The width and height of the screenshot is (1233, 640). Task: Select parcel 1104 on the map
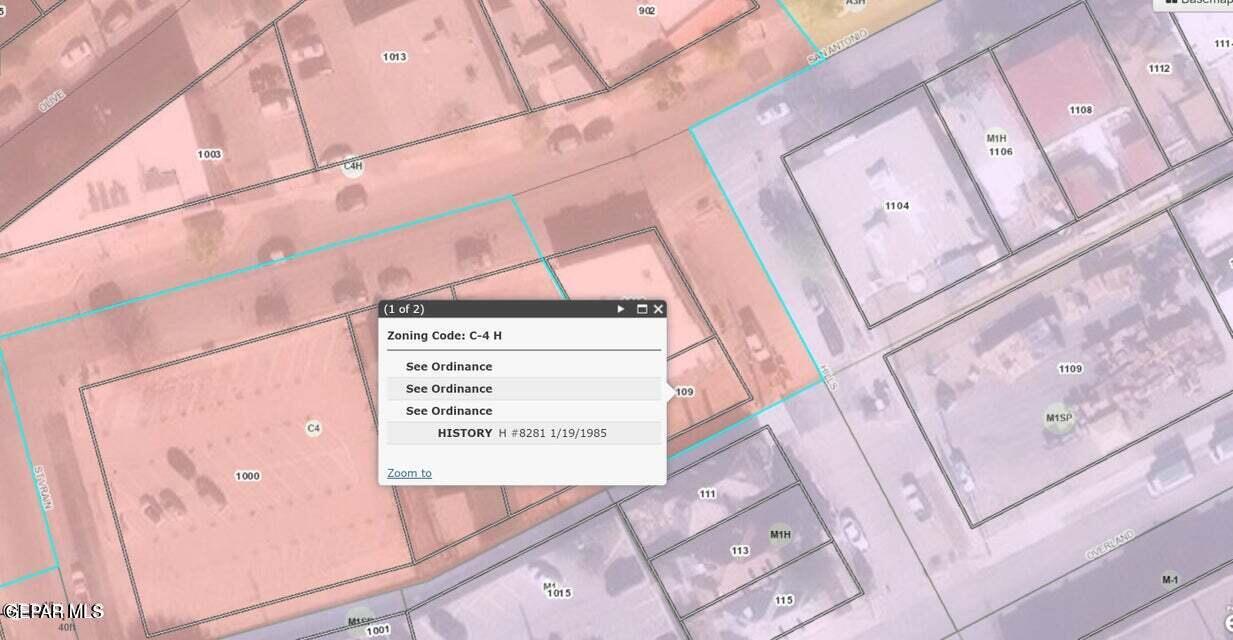coord(897,206)
